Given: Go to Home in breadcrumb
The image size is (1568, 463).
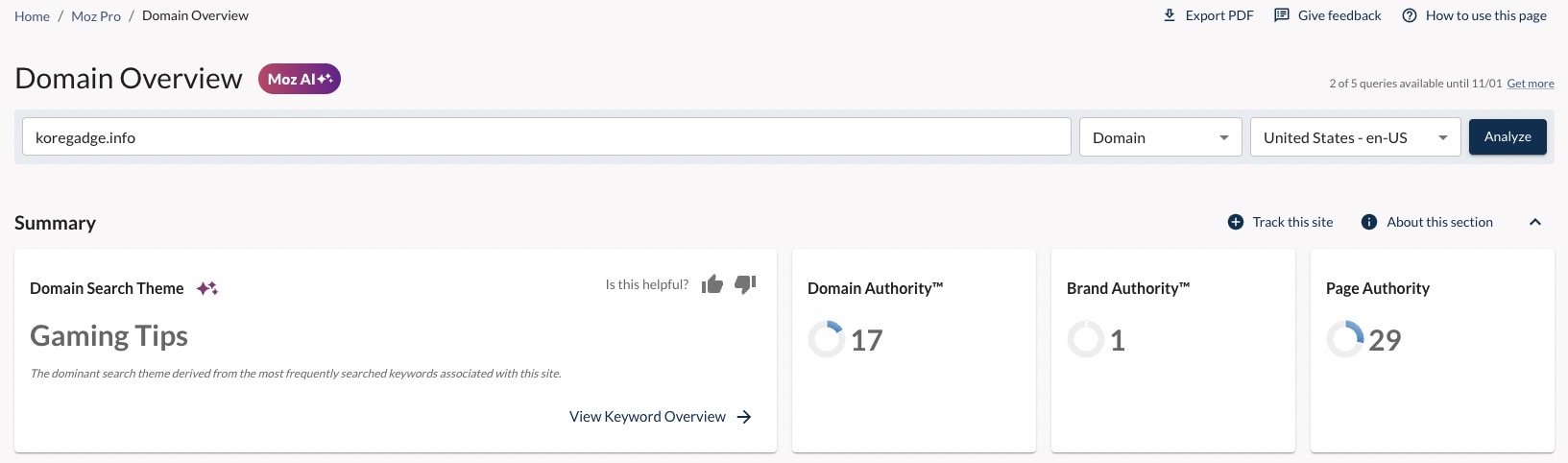Looking at the screenshot, I should click(32, 16).
